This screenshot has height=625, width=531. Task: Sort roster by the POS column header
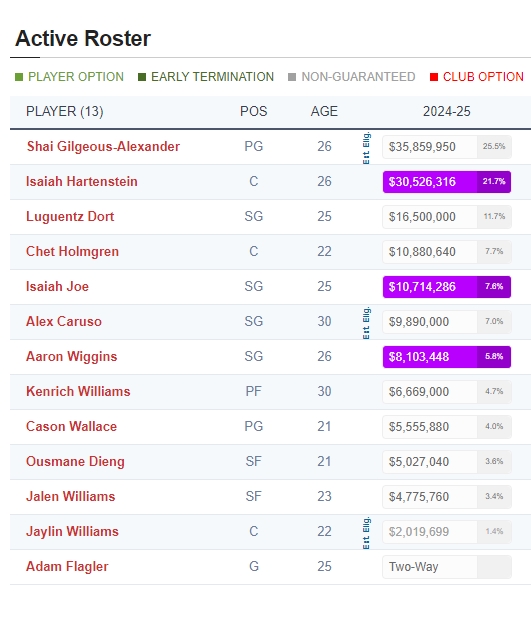point(254,112)
